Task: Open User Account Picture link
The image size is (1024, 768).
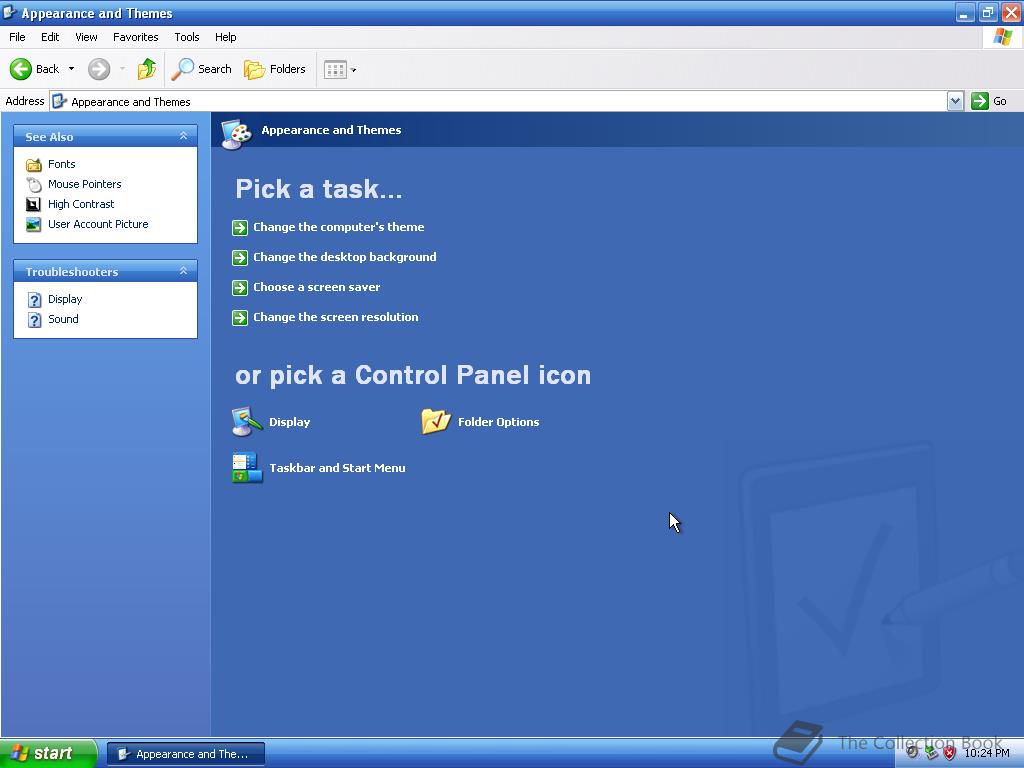Action: [x=98, y=224]
